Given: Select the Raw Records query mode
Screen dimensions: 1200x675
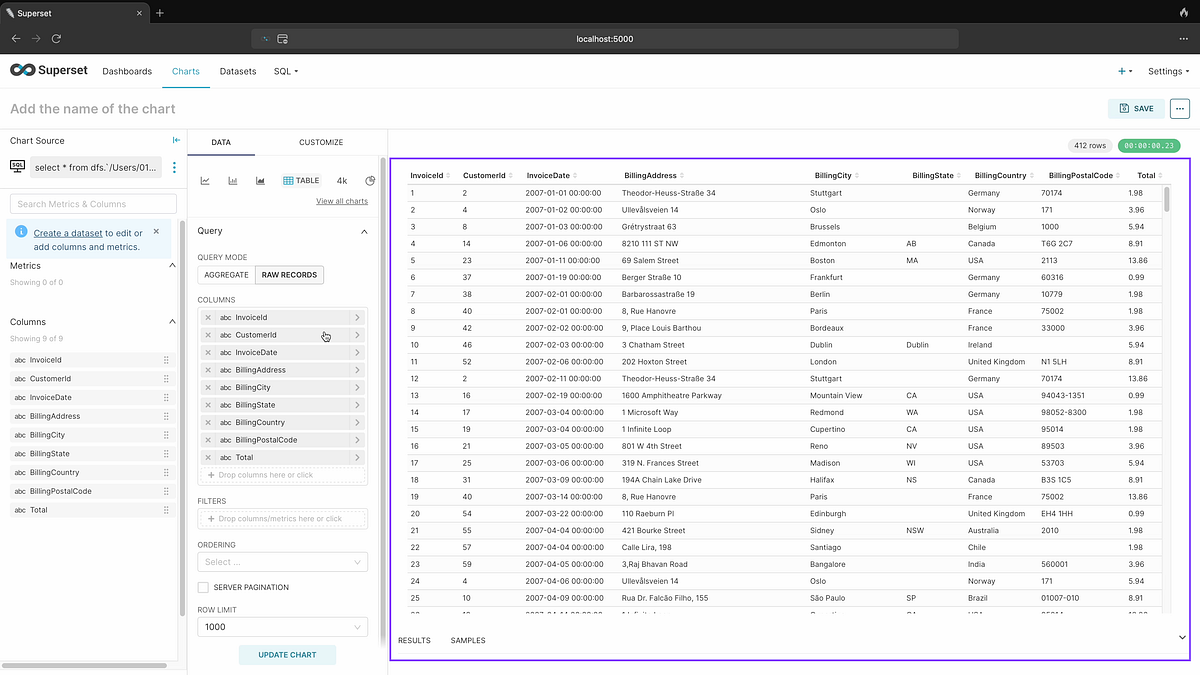Looking at the screenshot, I should (289, 275).
